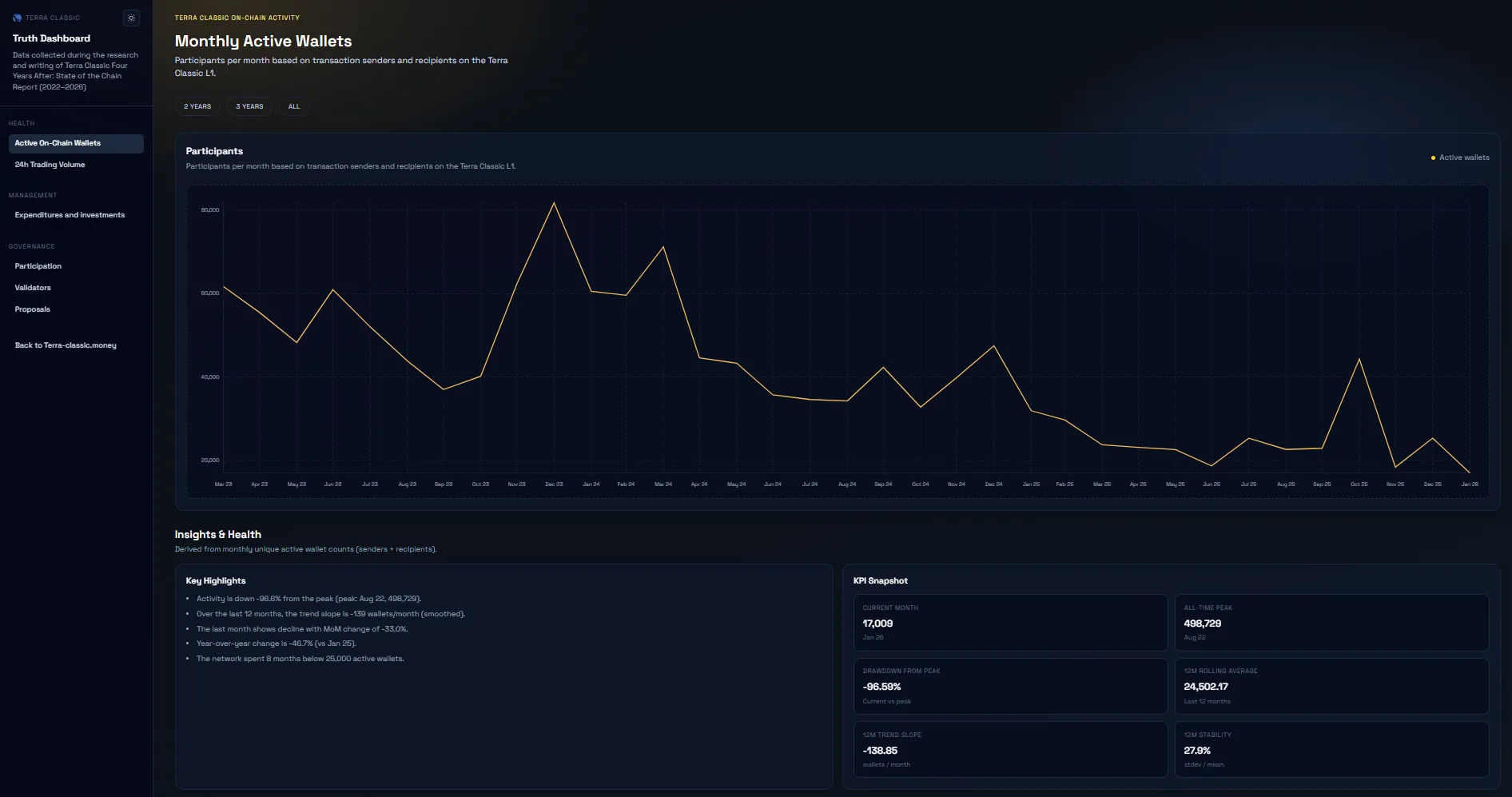This screenshot has height=797, width=1512.
Task: Navigate to Validators section
Action: (x=33, y=288)
